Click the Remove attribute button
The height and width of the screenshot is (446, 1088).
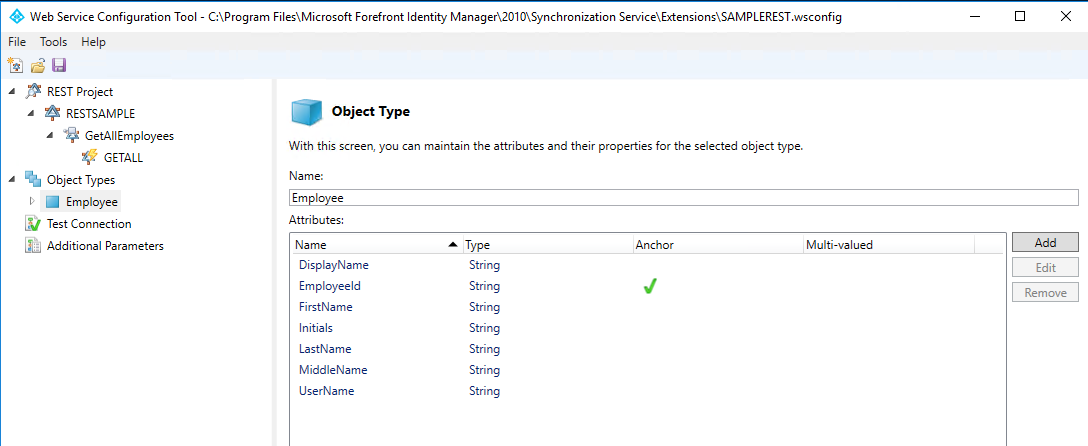(x=1045, y=292)
